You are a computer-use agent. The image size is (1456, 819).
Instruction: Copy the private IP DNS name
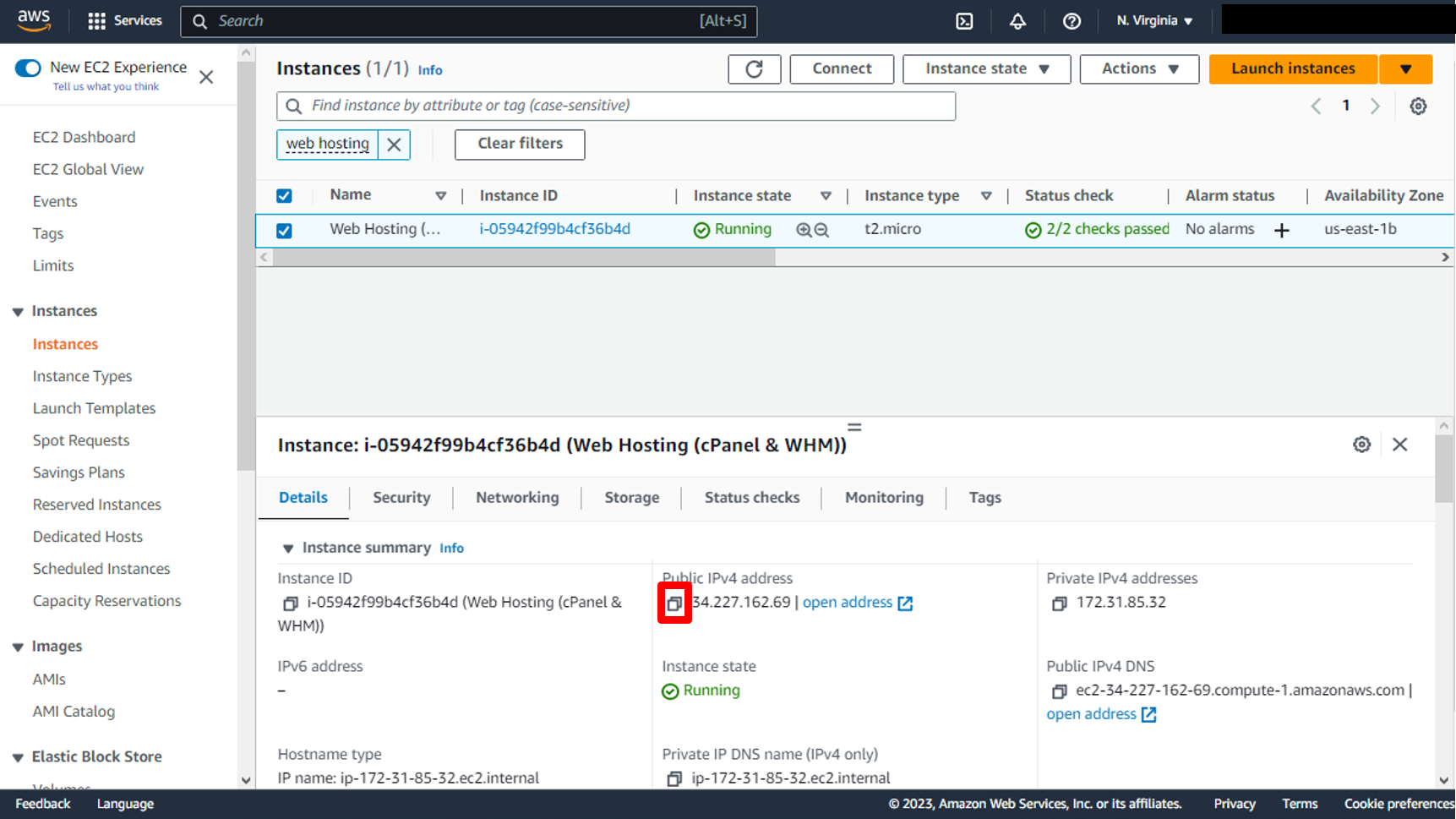click(674, 779)
